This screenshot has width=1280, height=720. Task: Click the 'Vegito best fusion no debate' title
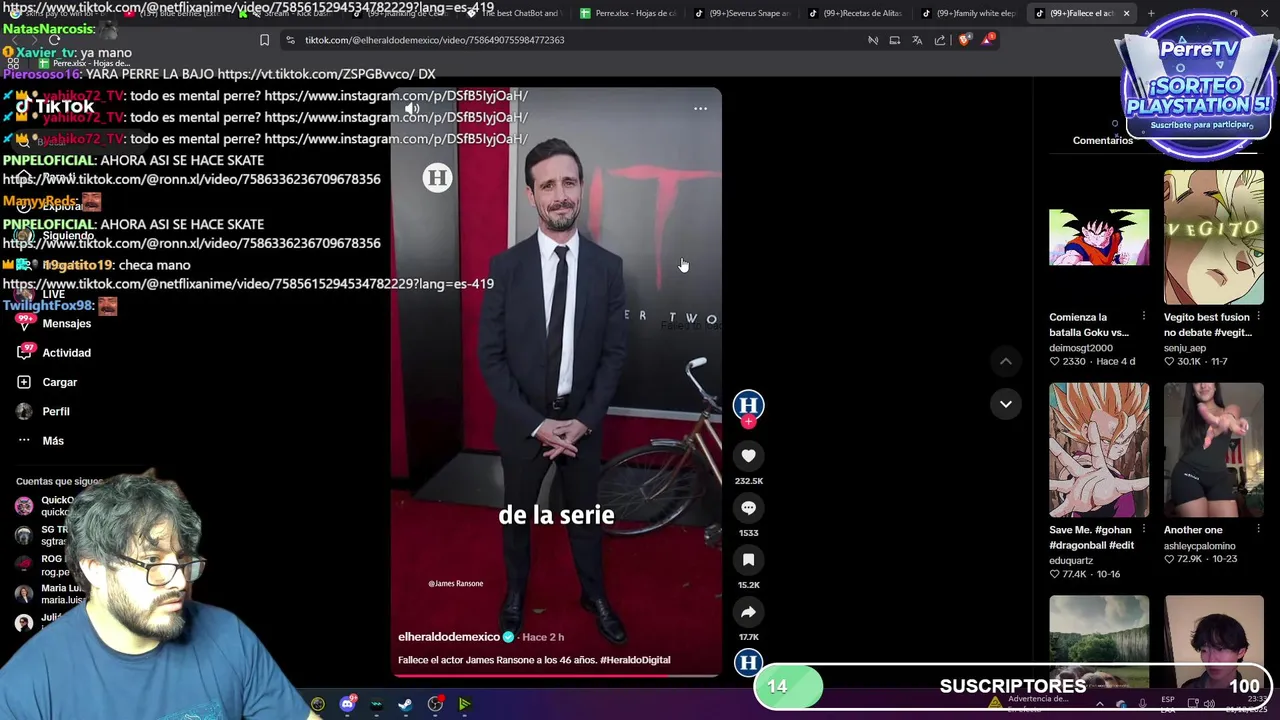[1208, 325]
